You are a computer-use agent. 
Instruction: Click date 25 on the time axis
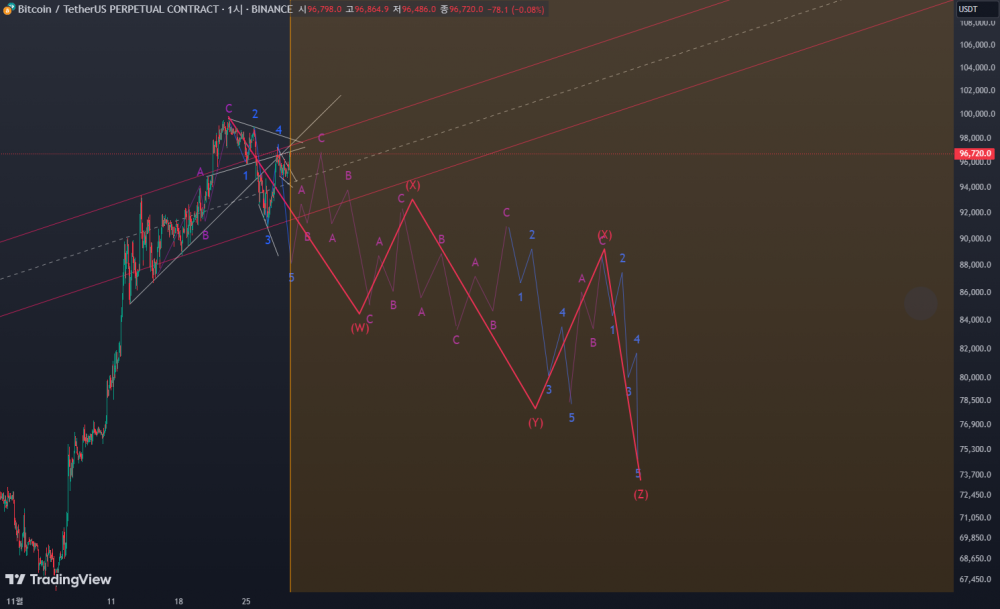(x=245, y=601)
